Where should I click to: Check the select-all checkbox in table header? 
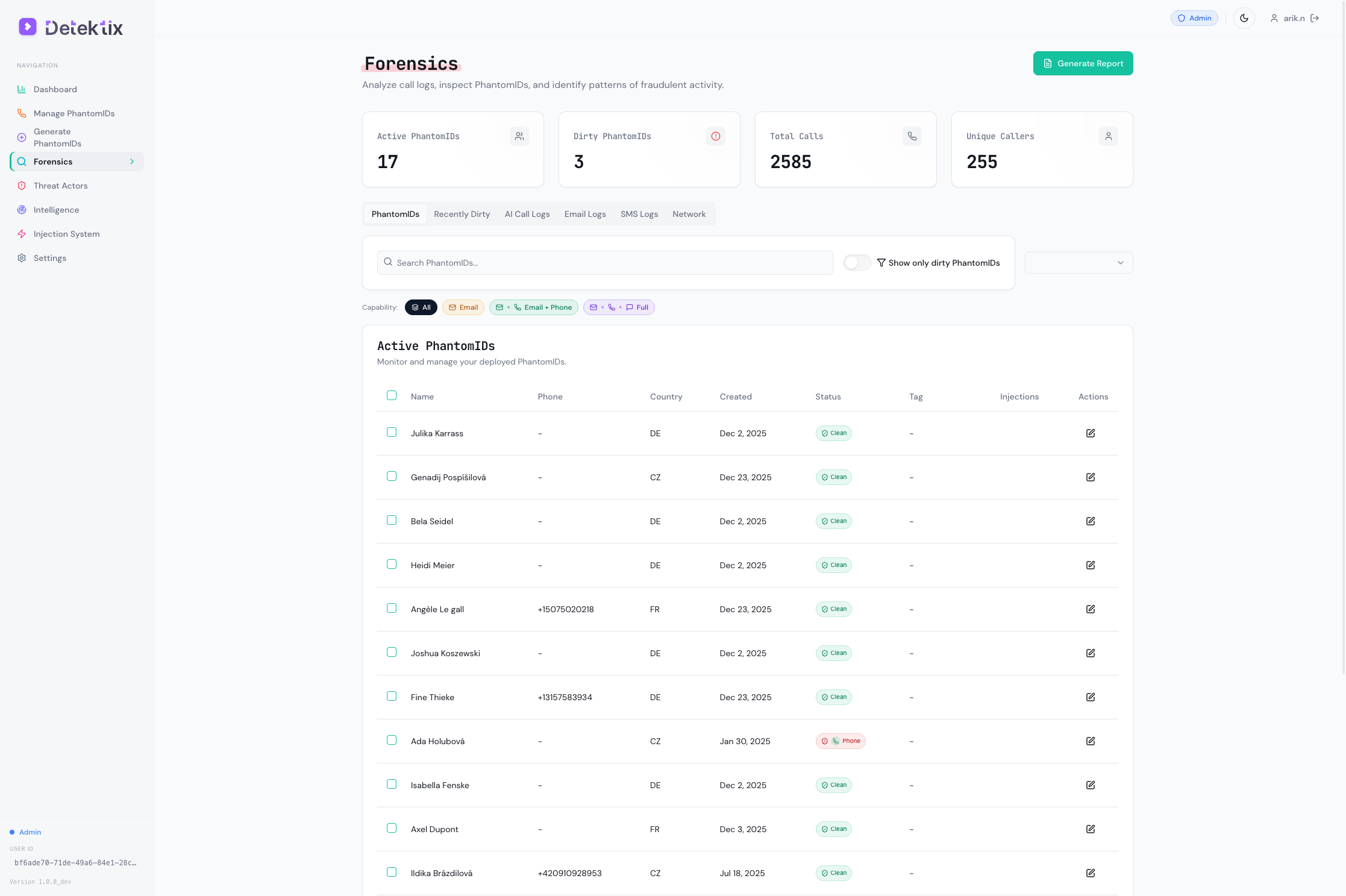pos(392,396)
